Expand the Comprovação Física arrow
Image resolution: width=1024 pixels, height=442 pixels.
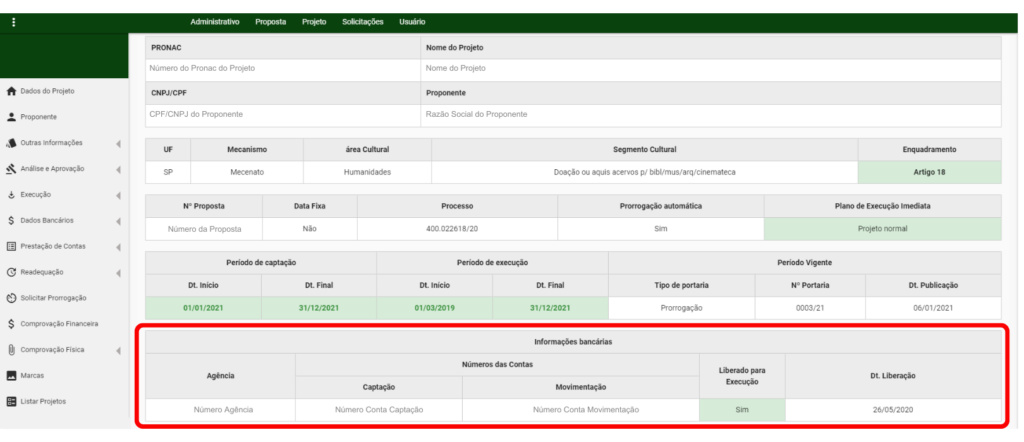[118, 351]
